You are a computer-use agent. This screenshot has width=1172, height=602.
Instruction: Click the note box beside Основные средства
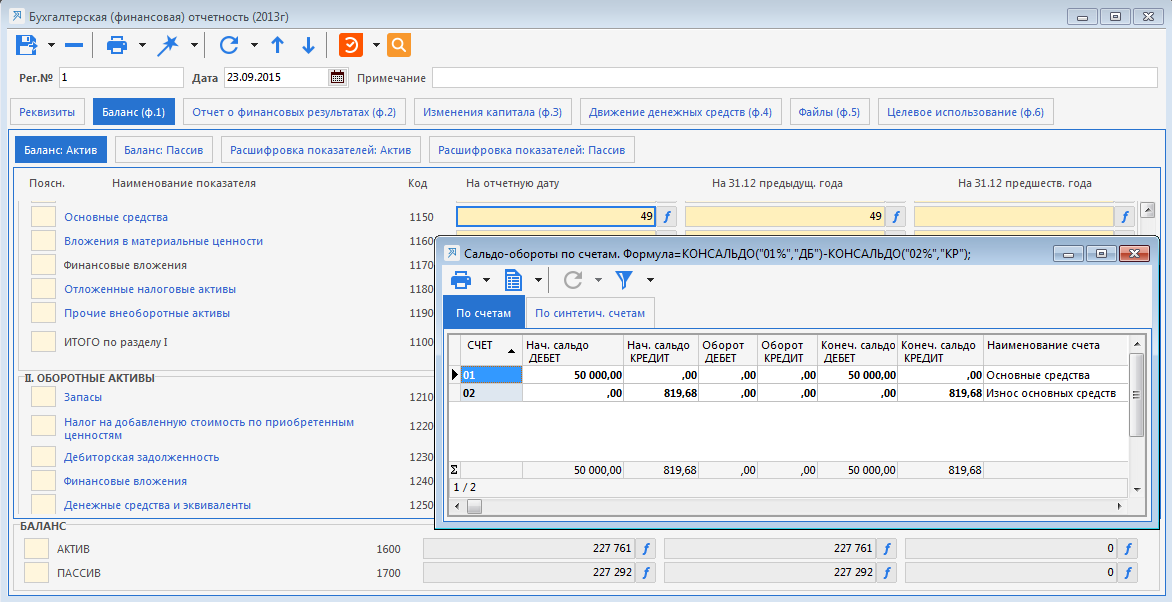(43, 217)
